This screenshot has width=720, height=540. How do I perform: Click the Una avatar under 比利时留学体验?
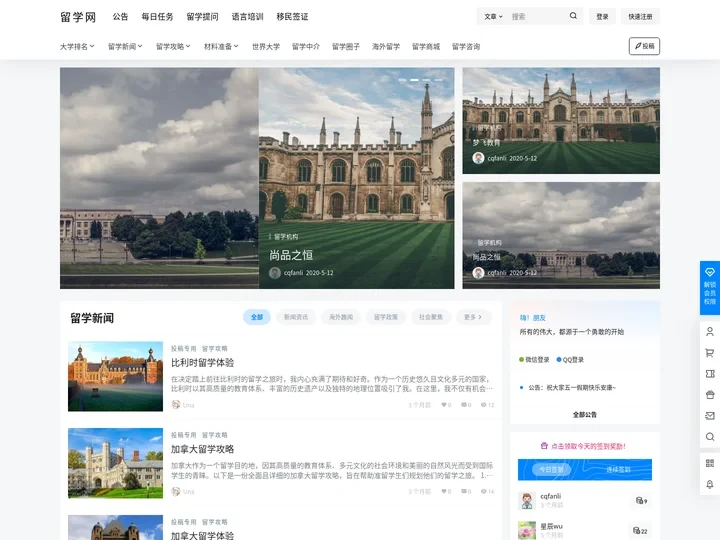176,405
